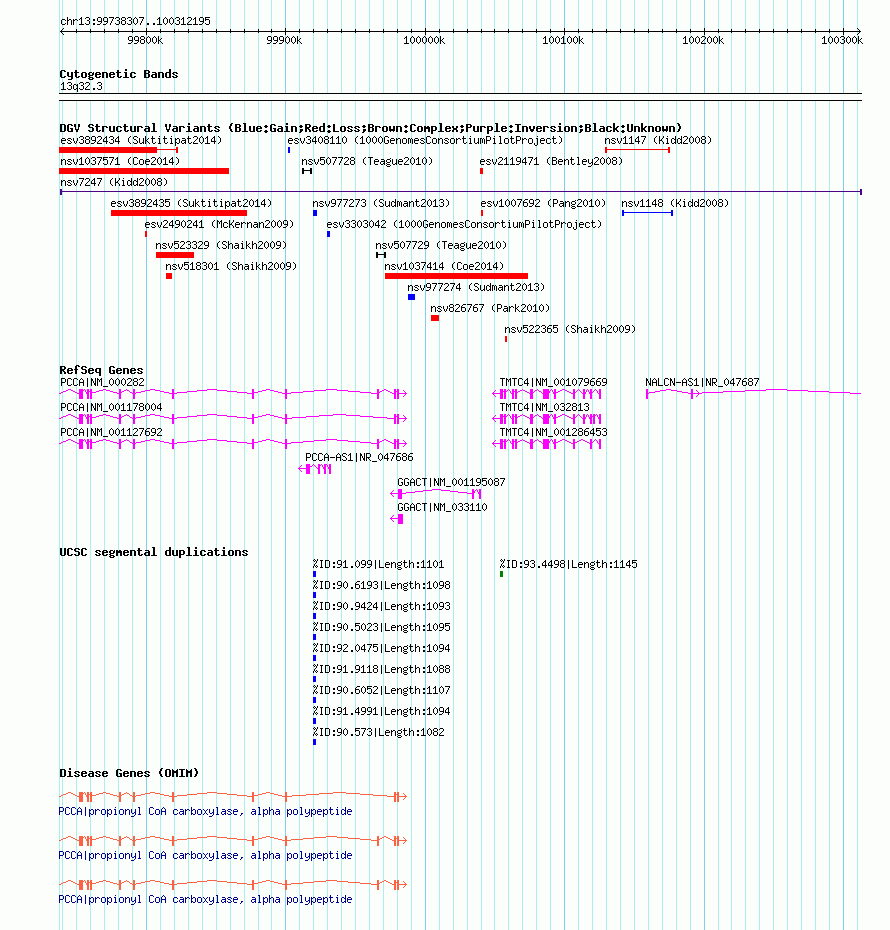The width and height of the screenshot is (890, 930).
Task: Click the nsv977274 (Sudmant2013) variant label
Action: coord(476,288)
